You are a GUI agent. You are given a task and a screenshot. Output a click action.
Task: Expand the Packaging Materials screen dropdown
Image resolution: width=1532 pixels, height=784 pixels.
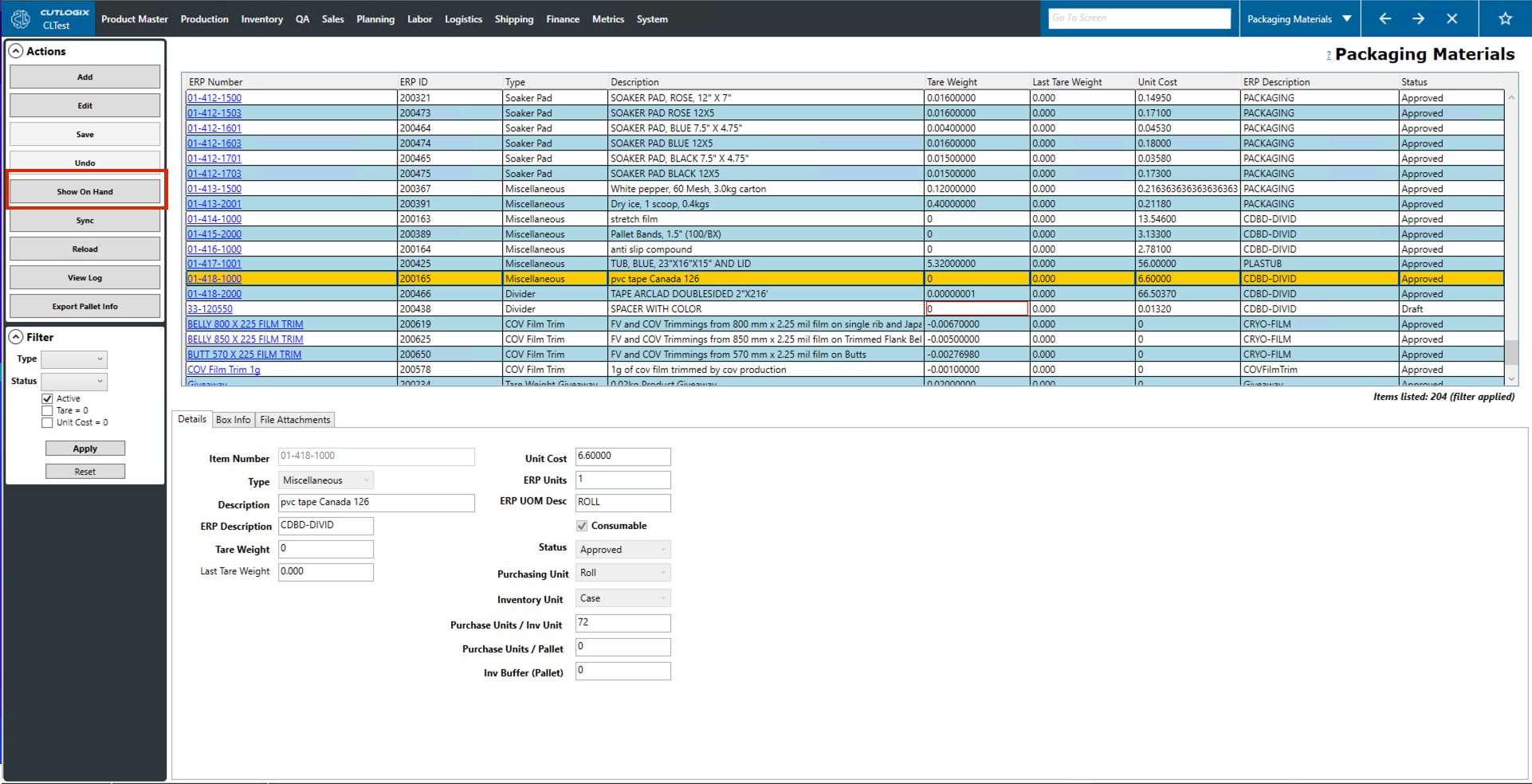click(1347, 18)
